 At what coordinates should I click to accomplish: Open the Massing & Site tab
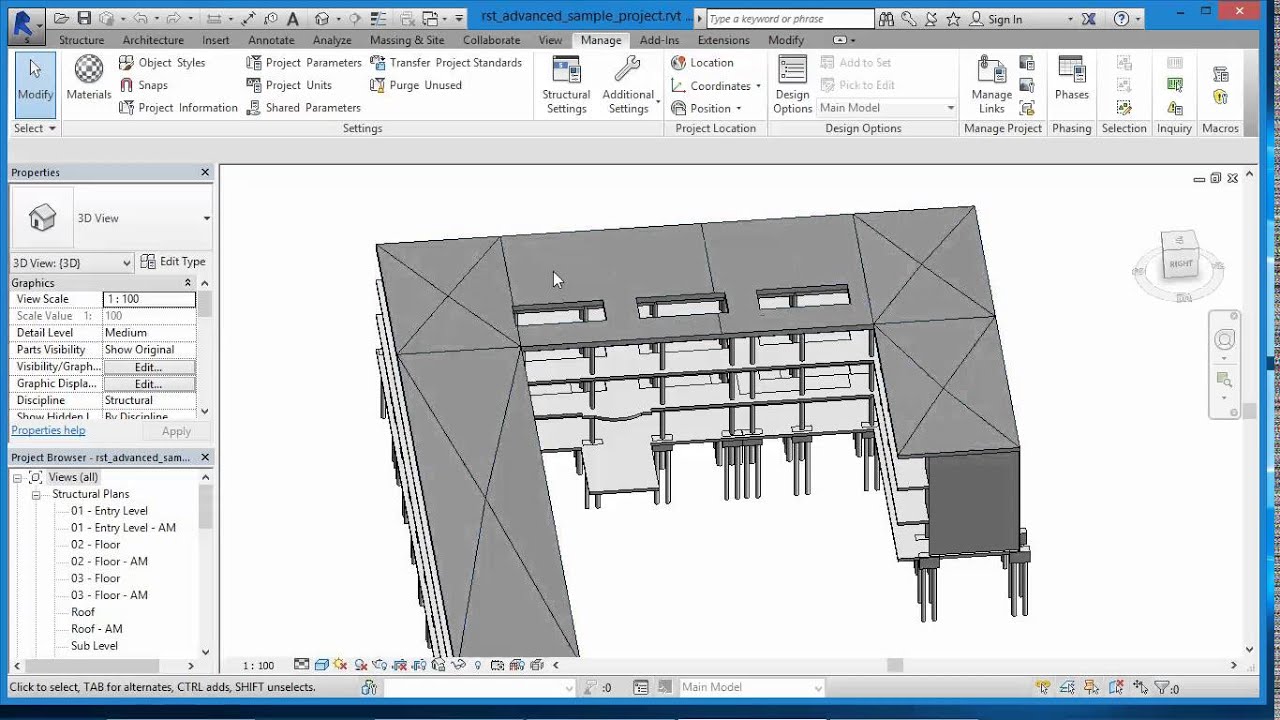coord(407,40)
